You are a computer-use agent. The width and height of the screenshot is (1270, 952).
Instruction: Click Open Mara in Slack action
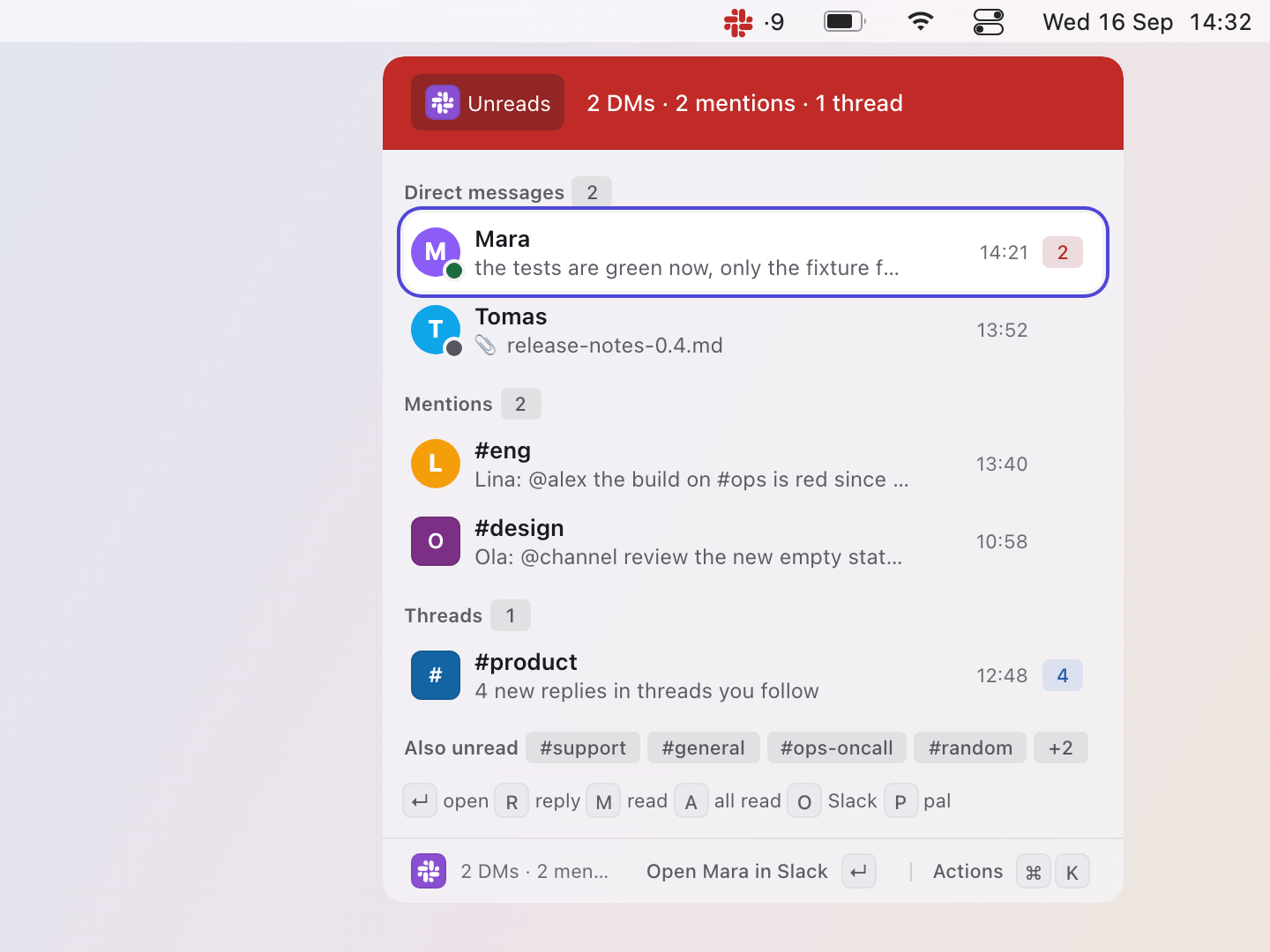[737, 871]
